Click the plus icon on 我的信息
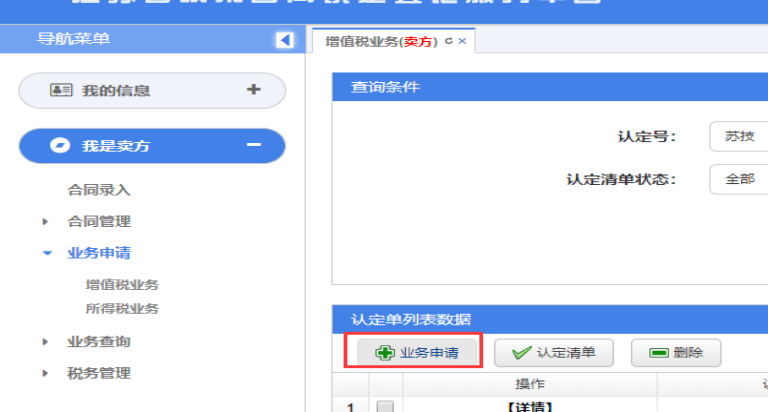 pyautogui.click(x=253, y=90)
